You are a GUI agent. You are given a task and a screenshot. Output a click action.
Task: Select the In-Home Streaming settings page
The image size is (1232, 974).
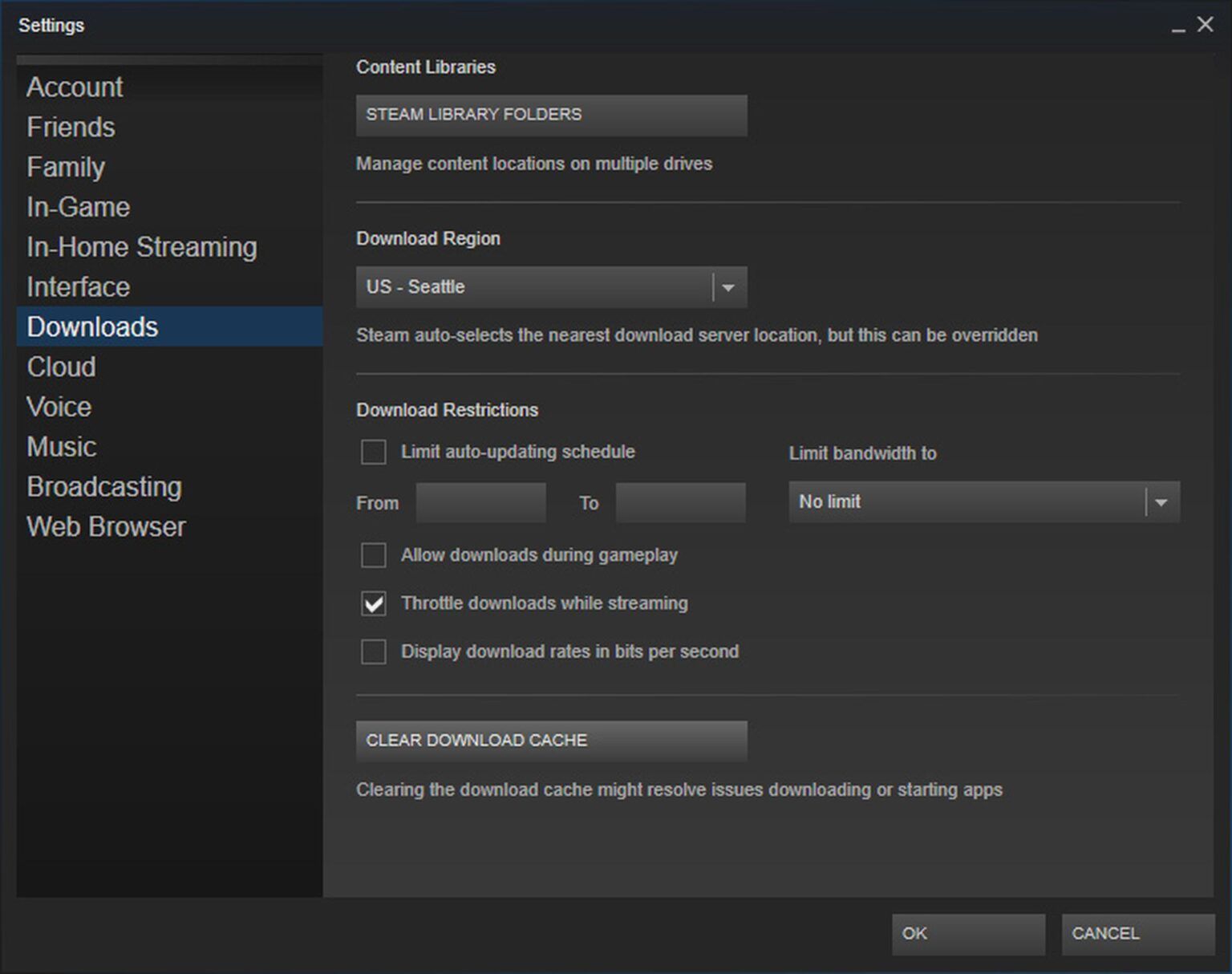(x=142, y=246)
